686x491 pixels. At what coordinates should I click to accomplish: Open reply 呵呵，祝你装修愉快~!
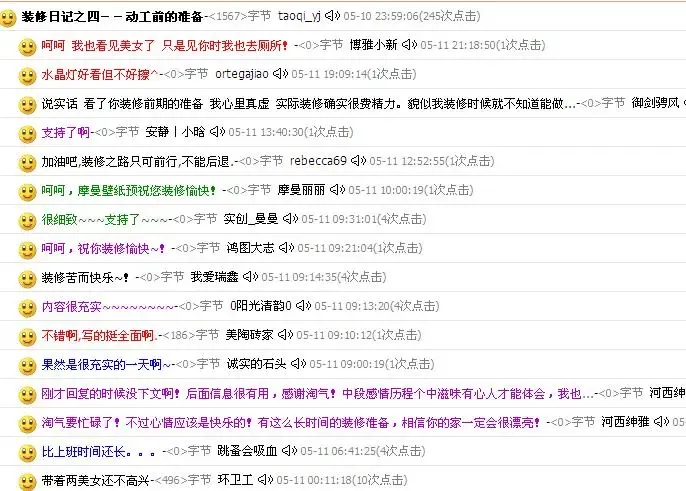click(103, 249)
